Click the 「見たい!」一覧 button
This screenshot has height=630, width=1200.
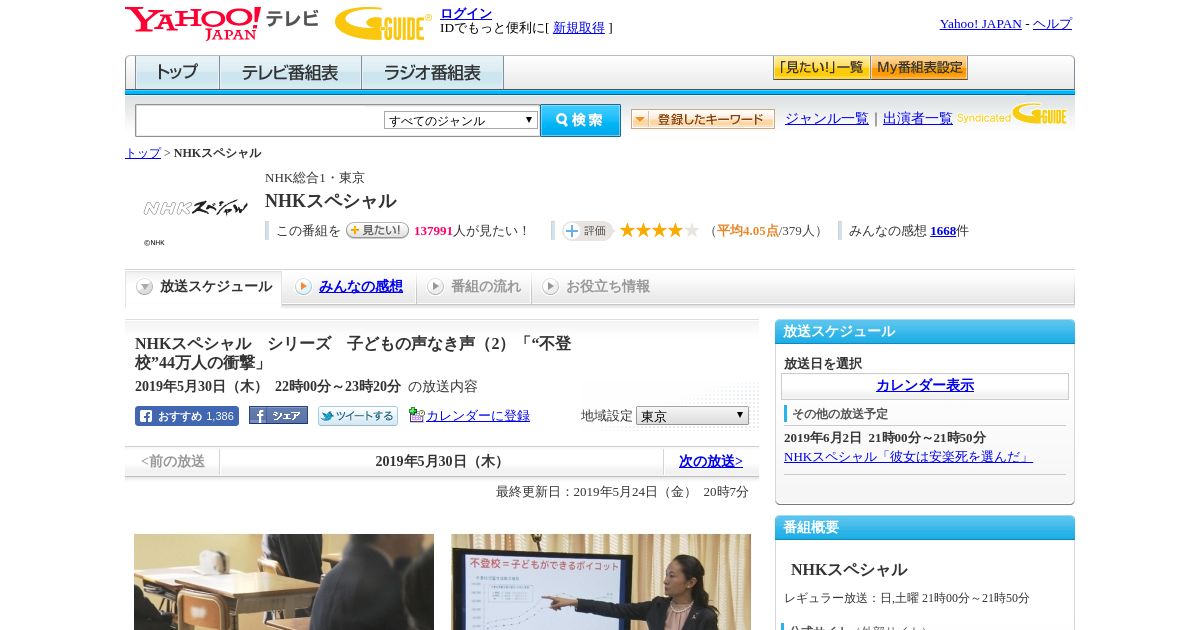pyautogui.click(x=821, y=68)
